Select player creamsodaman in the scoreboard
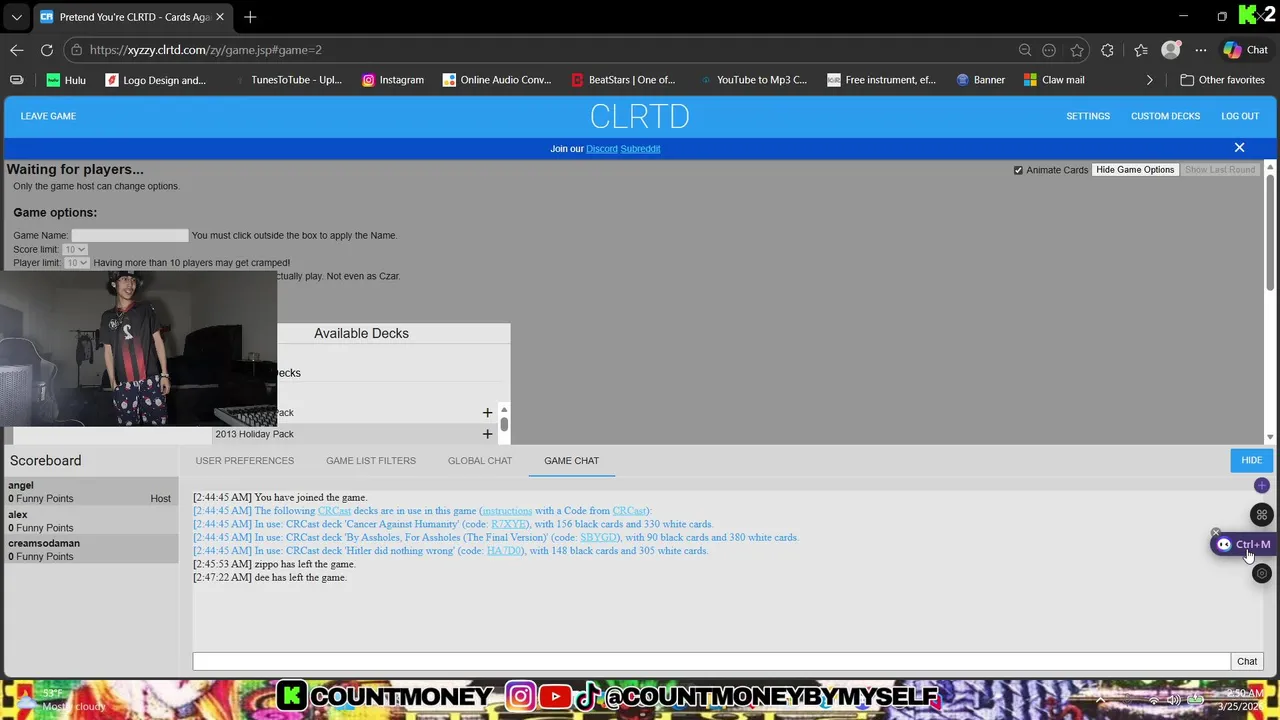The height and width of the screenshot is (720, 1280). [x=90, y=549]
